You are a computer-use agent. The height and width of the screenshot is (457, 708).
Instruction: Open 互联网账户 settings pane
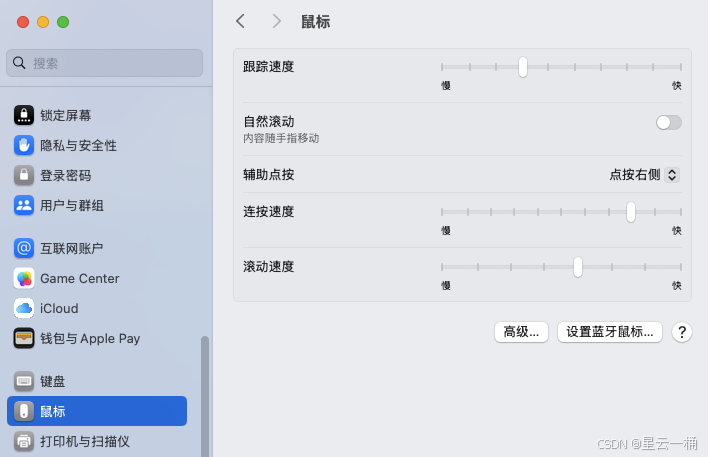click(97, 248)
